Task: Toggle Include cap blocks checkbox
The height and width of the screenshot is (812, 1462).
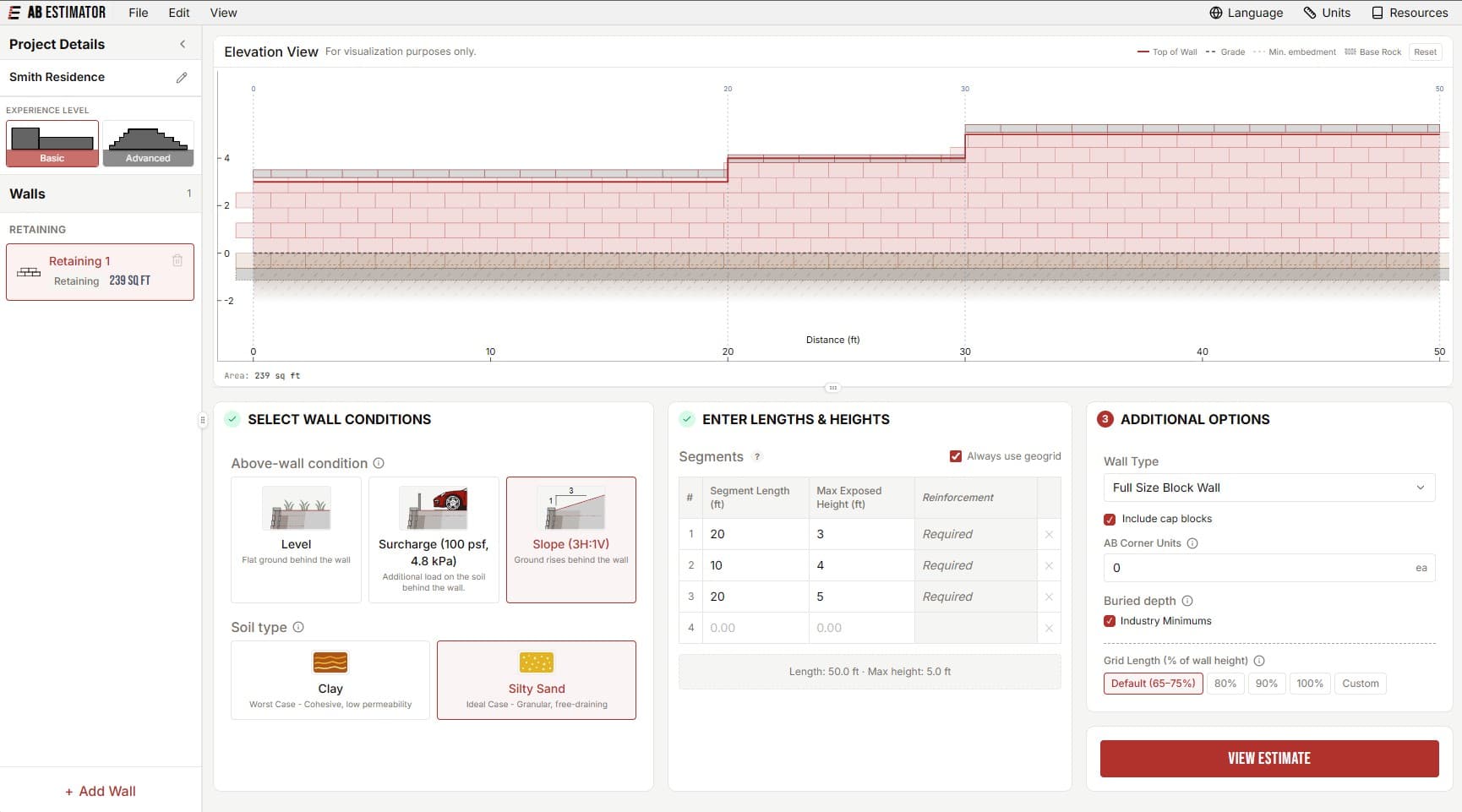Action: coord(1110,520)
